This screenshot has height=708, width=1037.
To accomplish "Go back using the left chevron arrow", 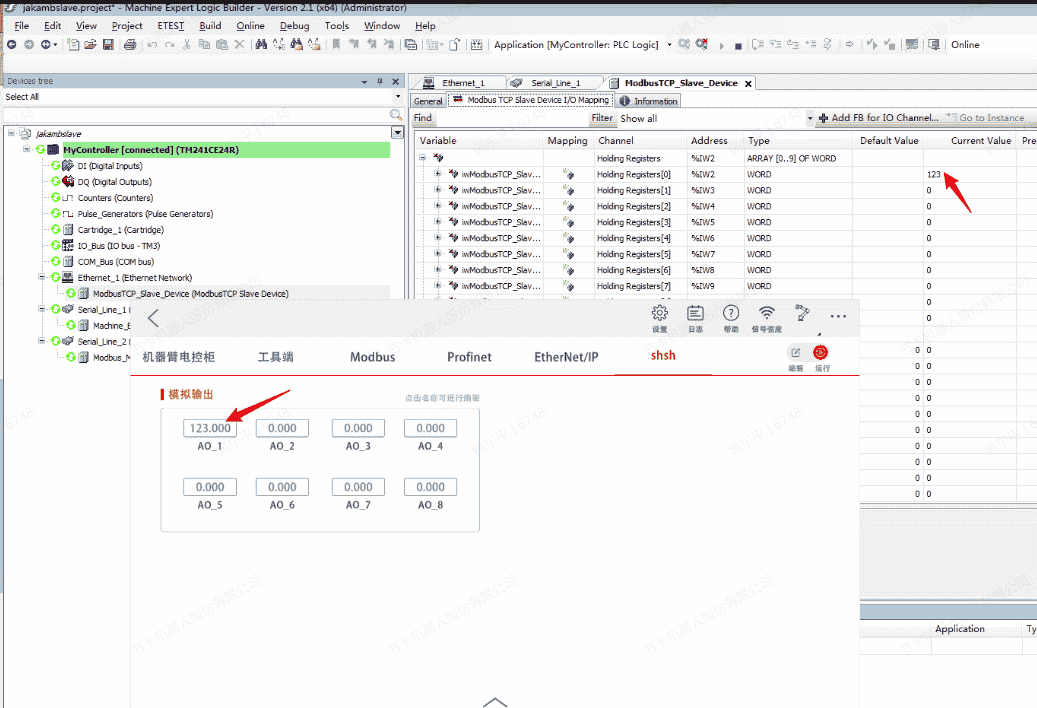I will (153, 319).
